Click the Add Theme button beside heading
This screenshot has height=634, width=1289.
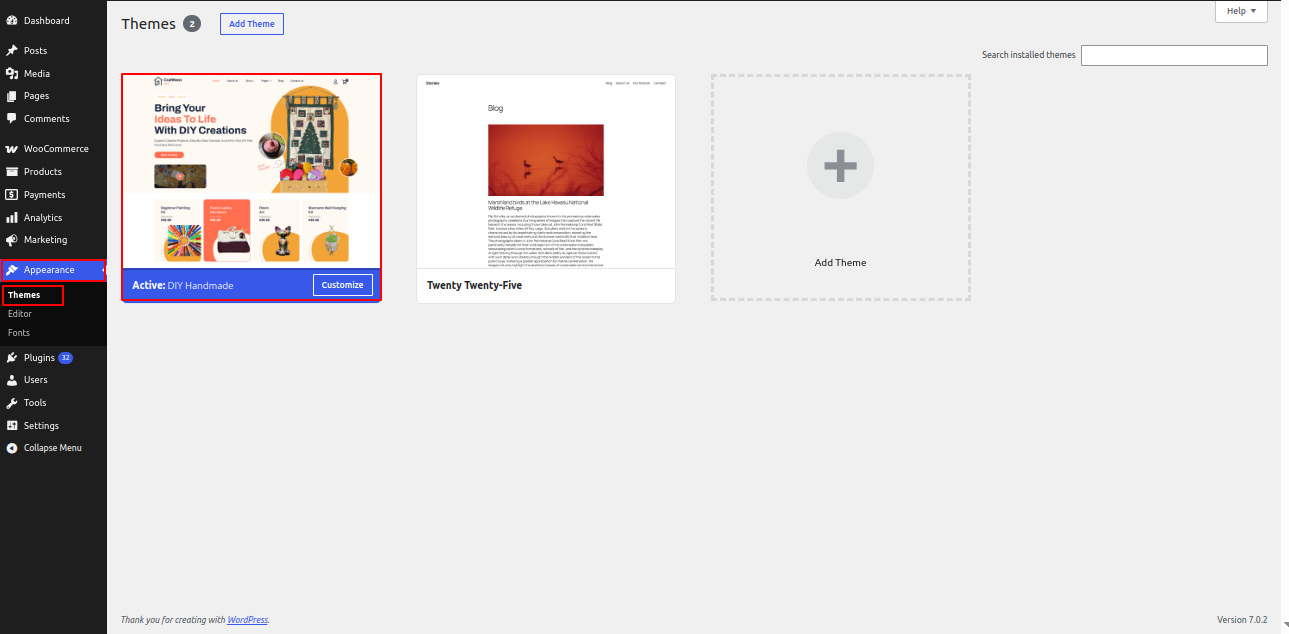(252, 24)
